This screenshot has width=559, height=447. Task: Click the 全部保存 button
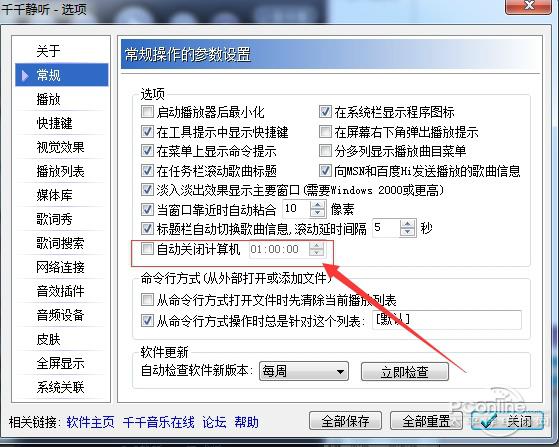pos(345,421)
